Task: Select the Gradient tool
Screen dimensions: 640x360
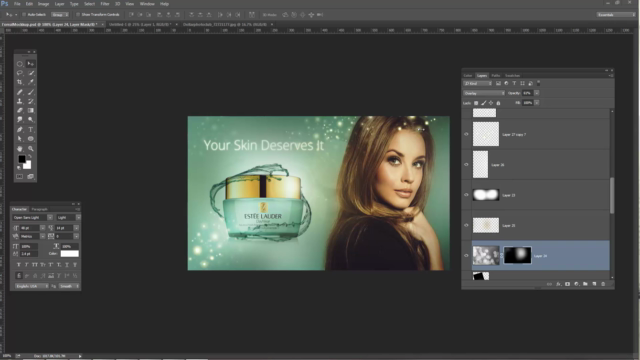Action: click(31, 110)
